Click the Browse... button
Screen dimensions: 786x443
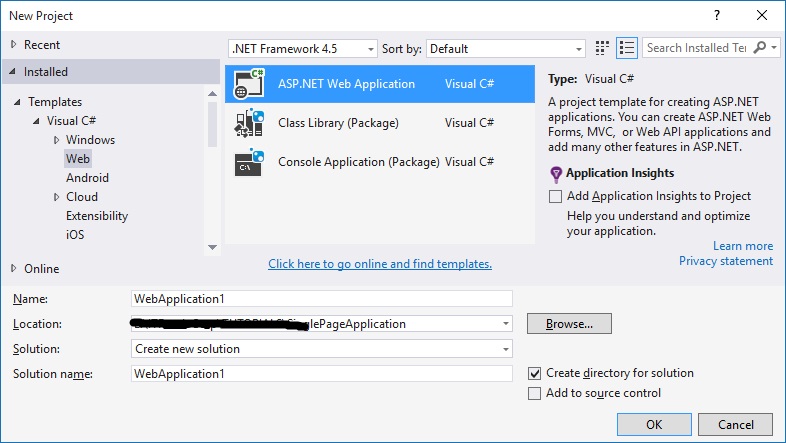pyautogui.click(x=569, y=324)
